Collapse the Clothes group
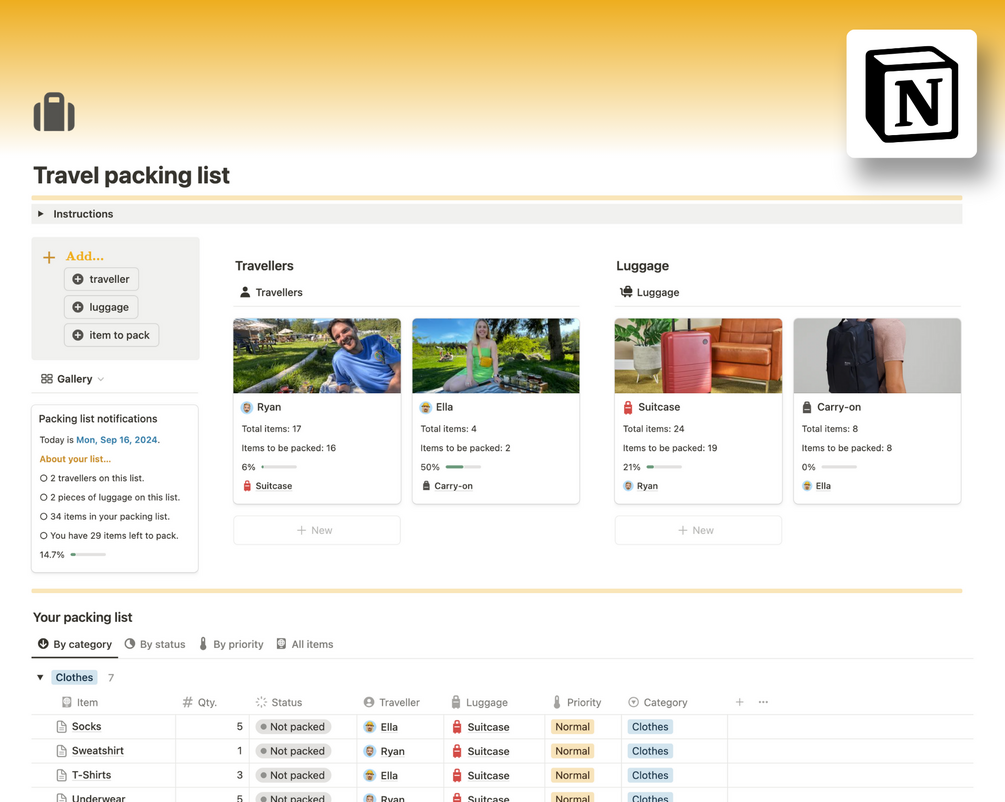Screen dimensions: 1005x802 point(40,678)
